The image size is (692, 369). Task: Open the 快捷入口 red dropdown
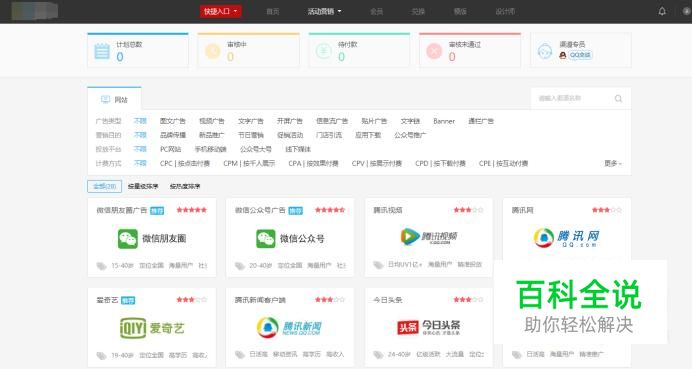click(x=220, y=11)
